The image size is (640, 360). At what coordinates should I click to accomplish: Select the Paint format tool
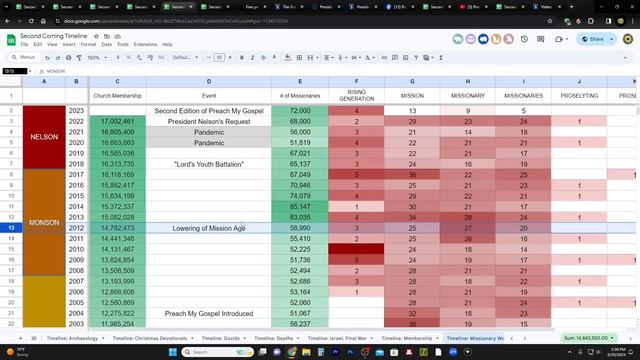click(x=79, y=58)
